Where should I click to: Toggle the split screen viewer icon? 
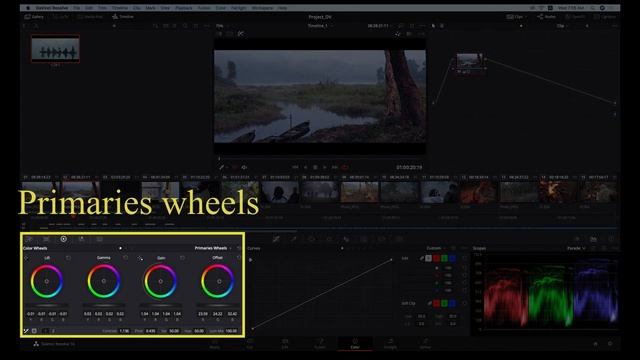tap(230, 34)
